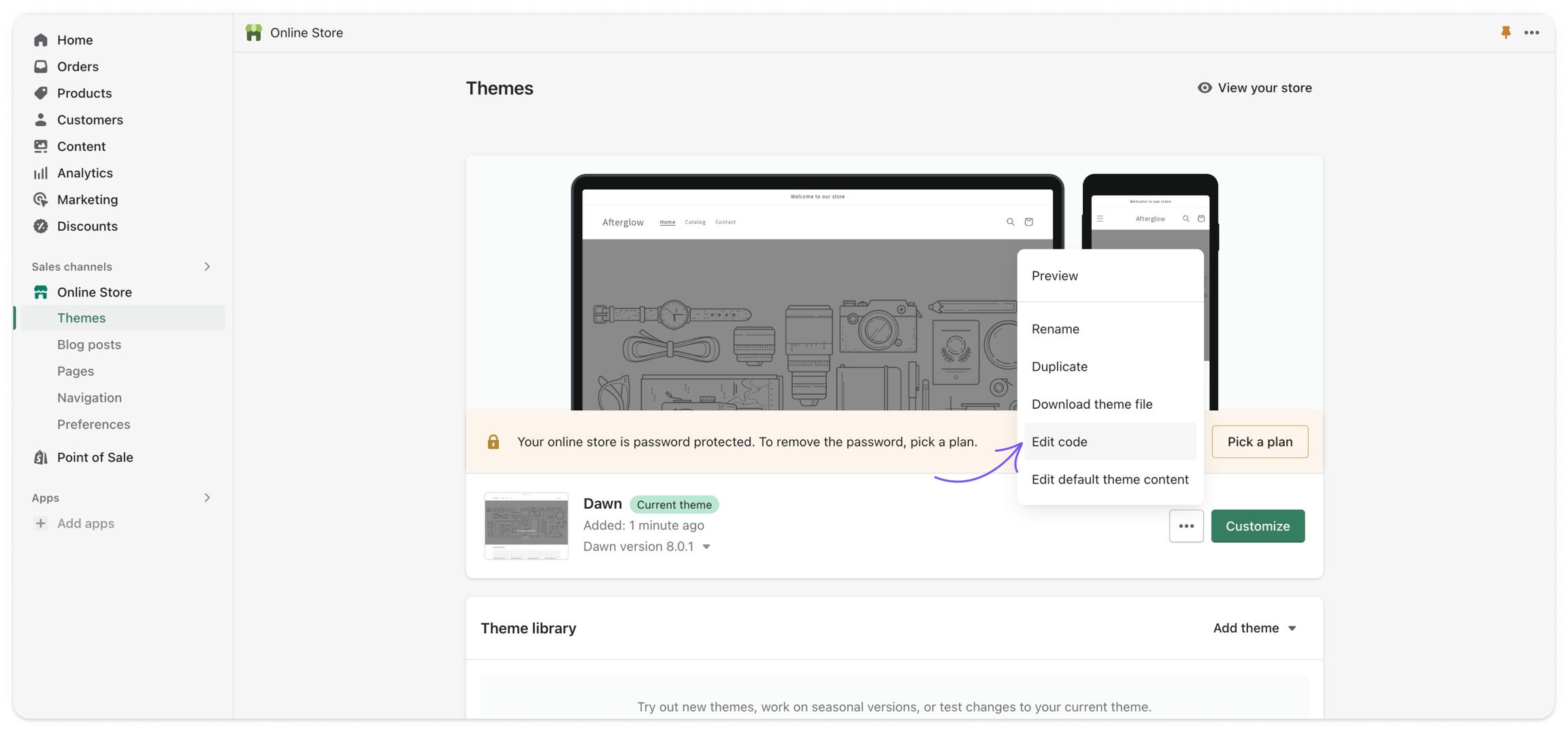Click the Themes page heading
The height and width of the screenshot is (732, 1568).
point(500,88)
